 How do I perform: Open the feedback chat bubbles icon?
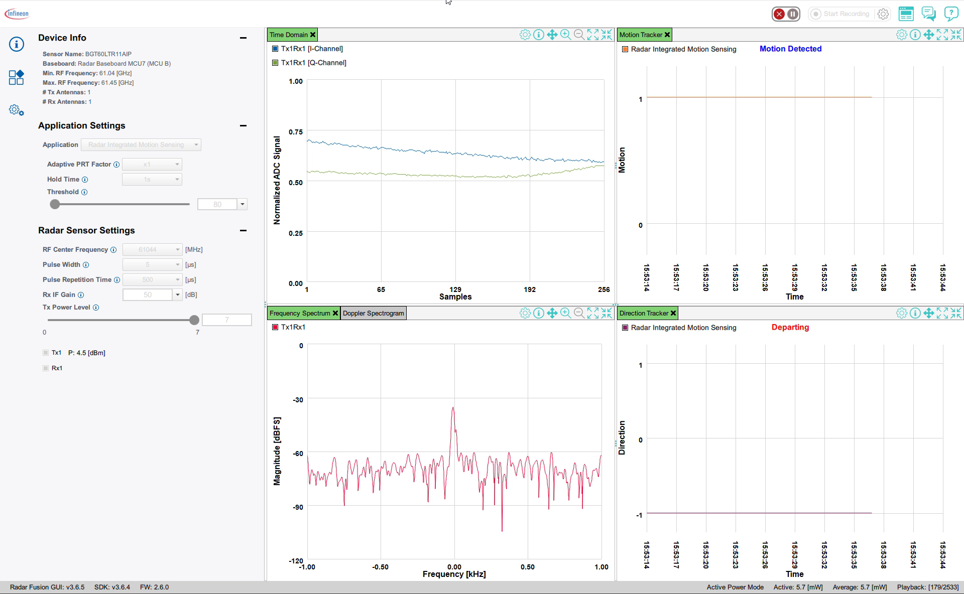point(928,14)
